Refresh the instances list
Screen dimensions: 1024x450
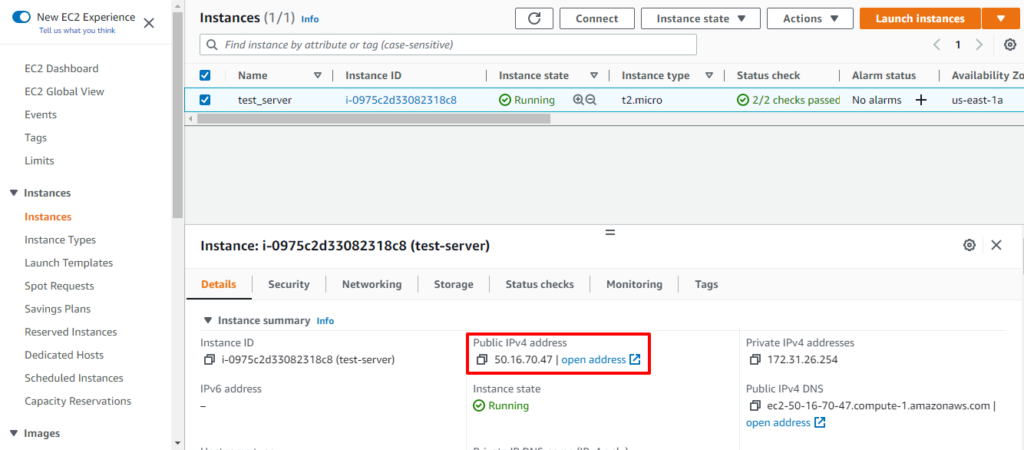tap(534, 18)
